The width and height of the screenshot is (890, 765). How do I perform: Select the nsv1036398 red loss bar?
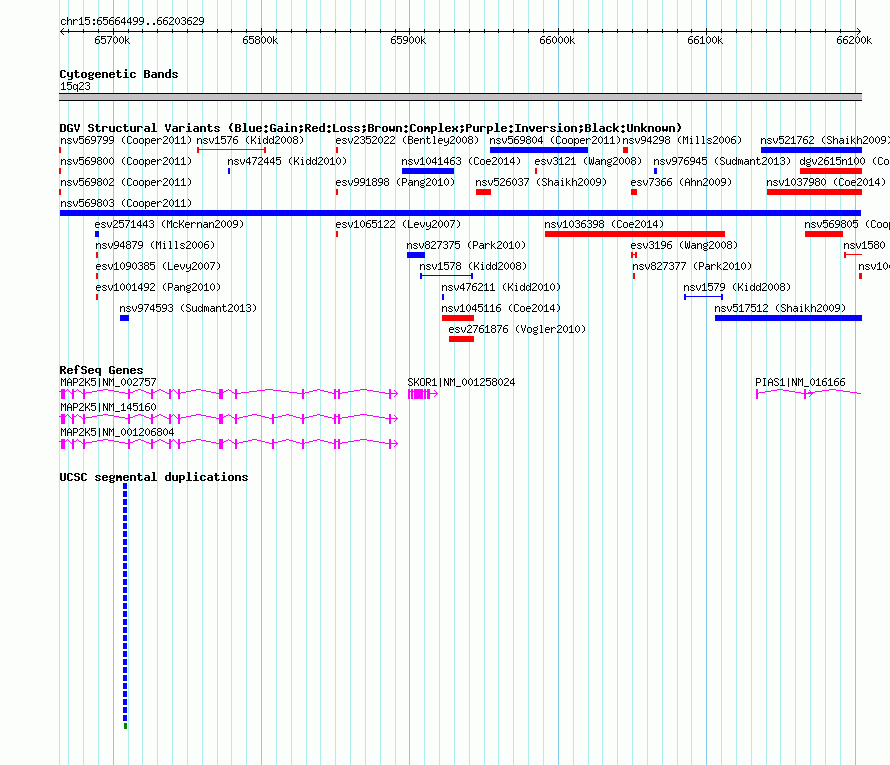[x=635, y=234]
